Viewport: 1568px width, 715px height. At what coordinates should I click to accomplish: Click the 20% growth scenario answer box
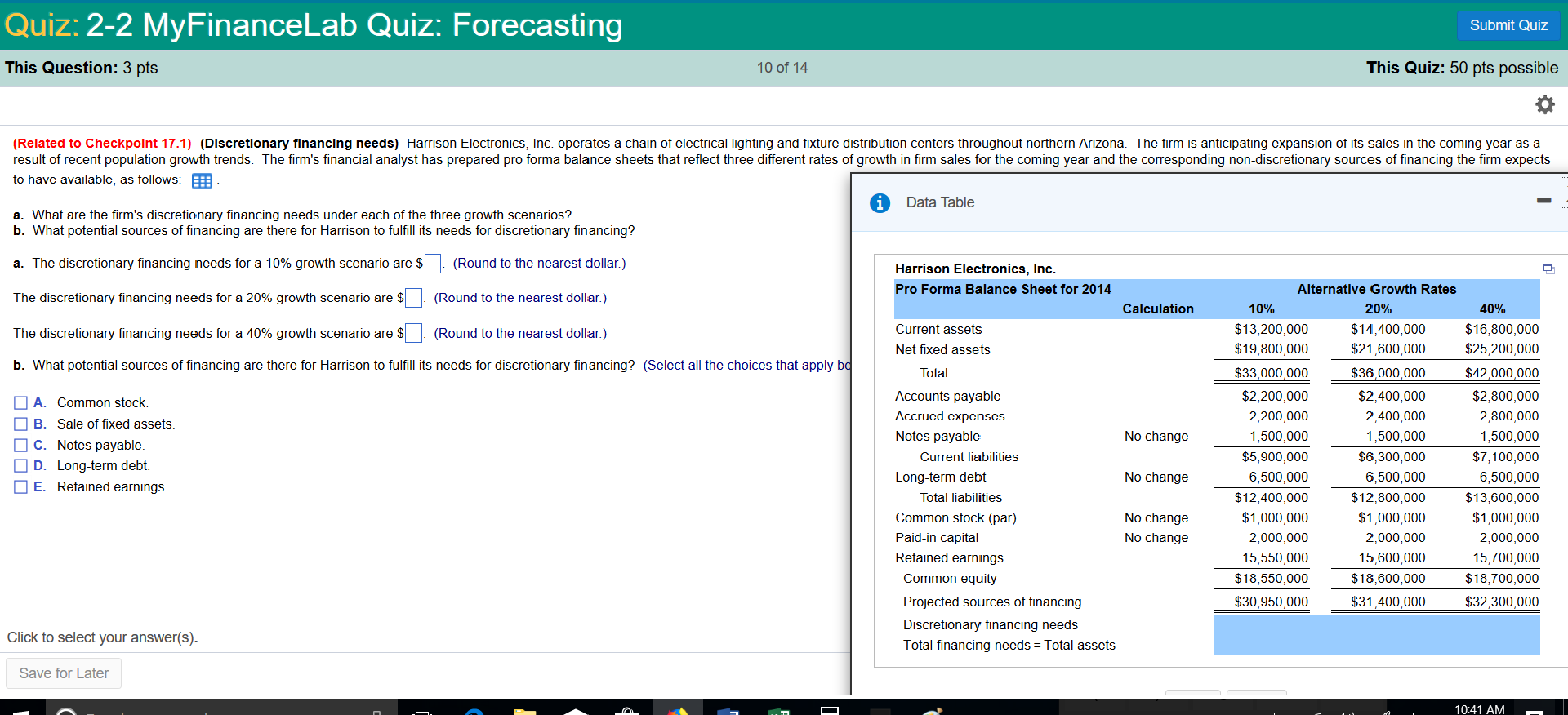pos(414,298)
